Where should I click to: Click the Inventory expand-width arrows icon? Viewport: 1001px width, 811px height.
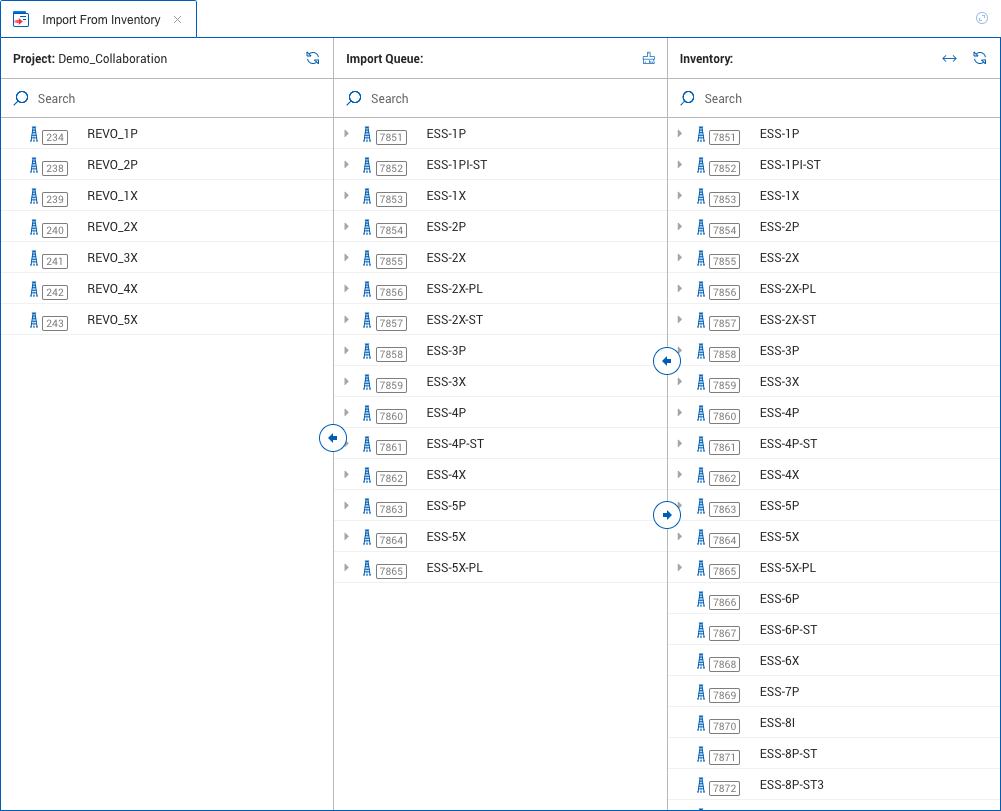pyautogui.click(x=949, y=59)
